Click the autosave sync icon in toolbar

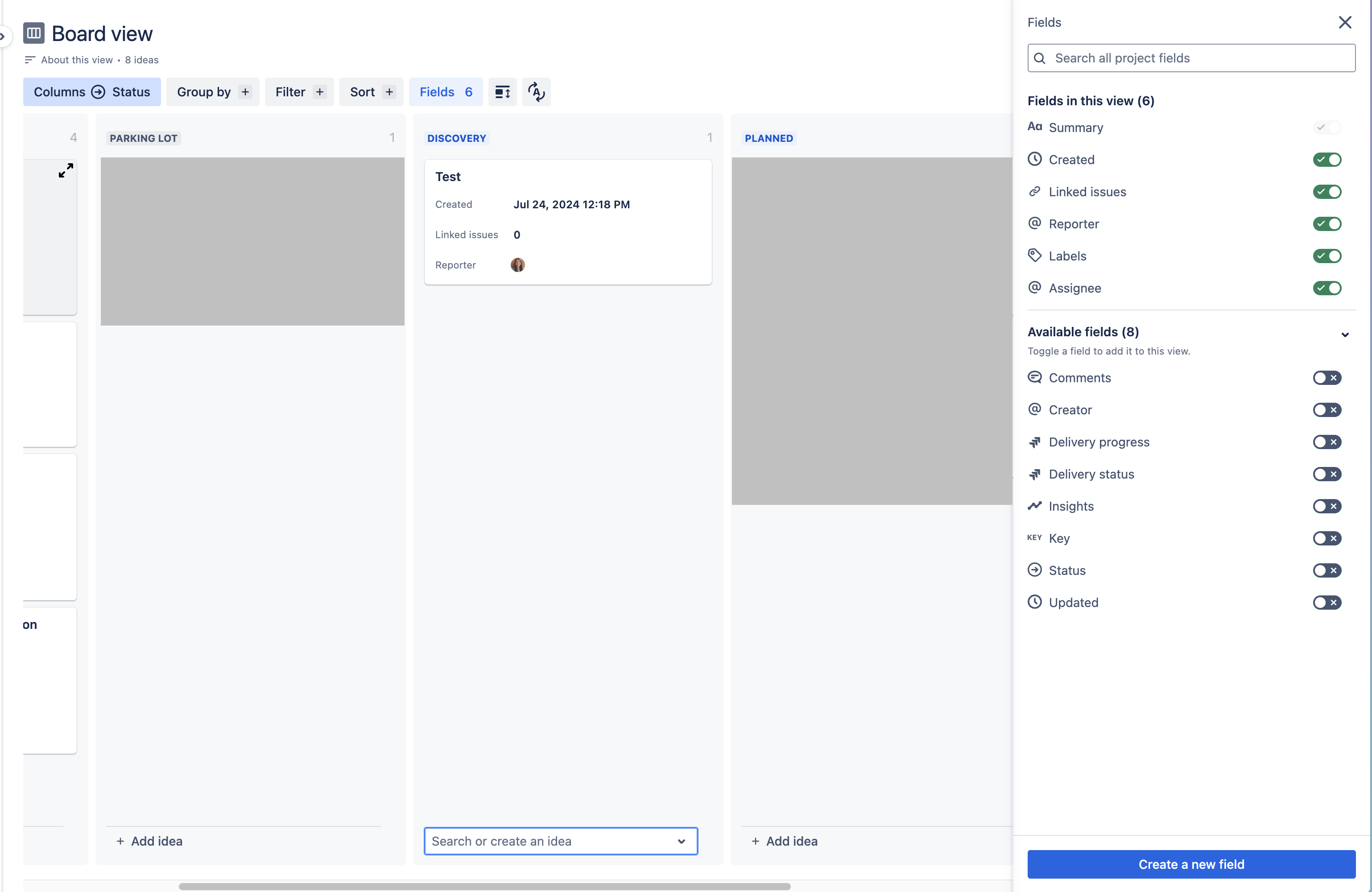(x=536, y=92)
